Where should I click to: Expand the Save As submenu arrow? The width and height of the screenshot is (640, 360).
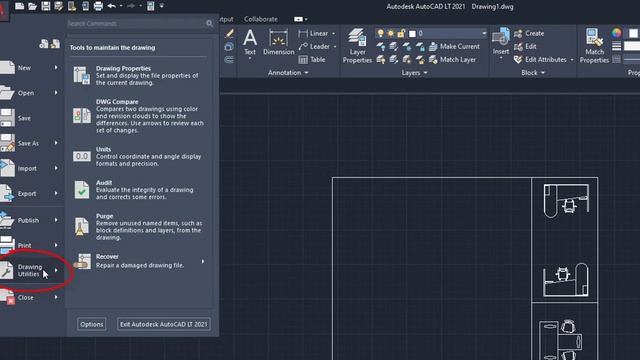tap(56, 143)
